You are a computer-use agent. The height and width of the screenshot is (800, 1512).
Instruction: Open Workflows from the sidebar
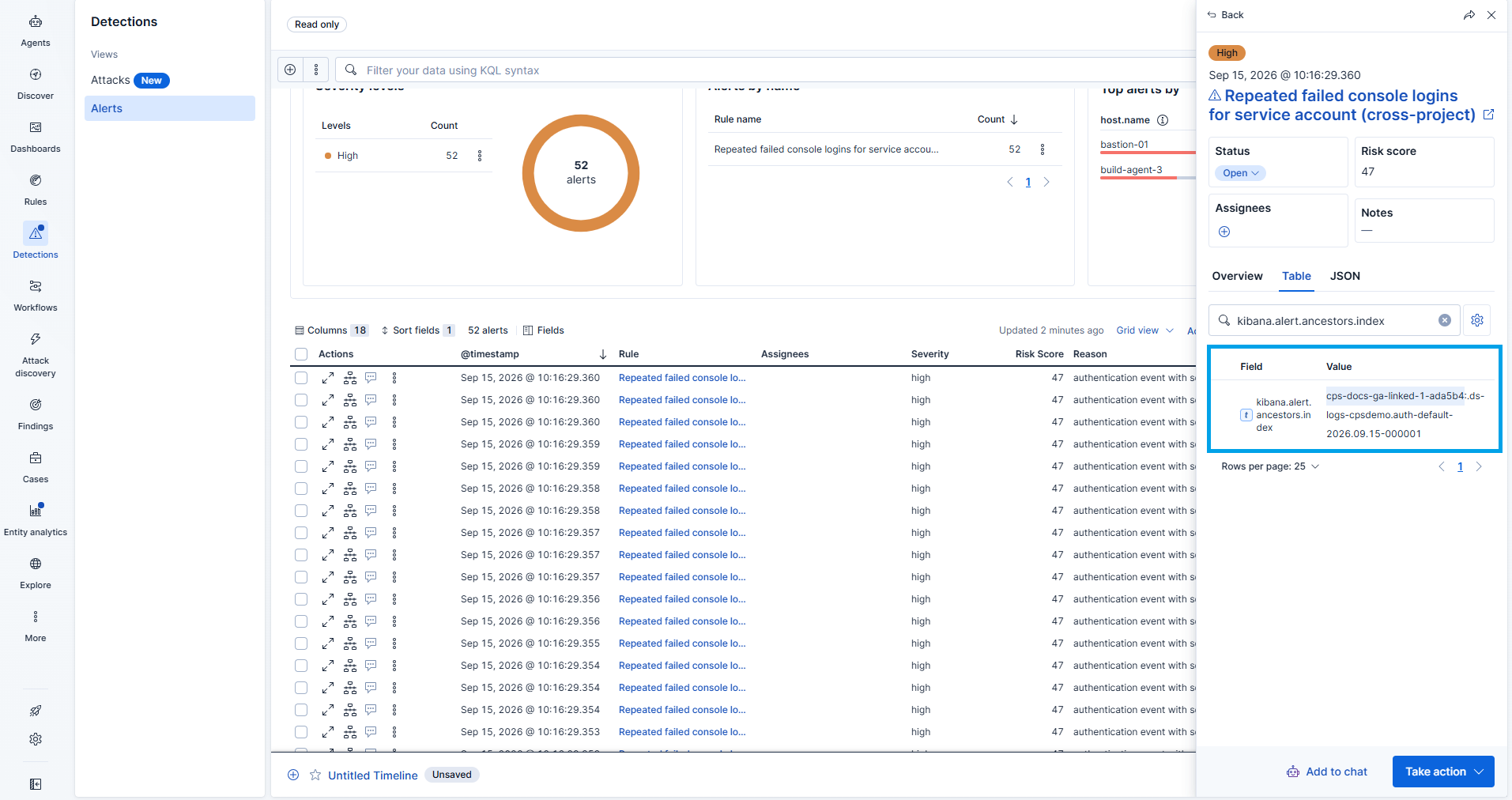tap(36, 296)
